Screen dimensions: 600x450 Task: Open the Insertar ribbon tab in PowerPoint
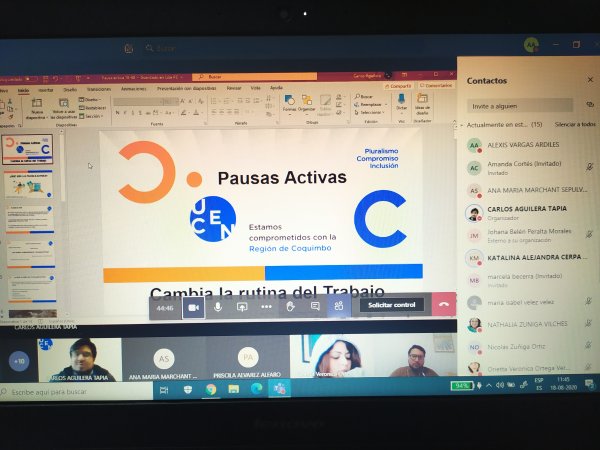46,88
